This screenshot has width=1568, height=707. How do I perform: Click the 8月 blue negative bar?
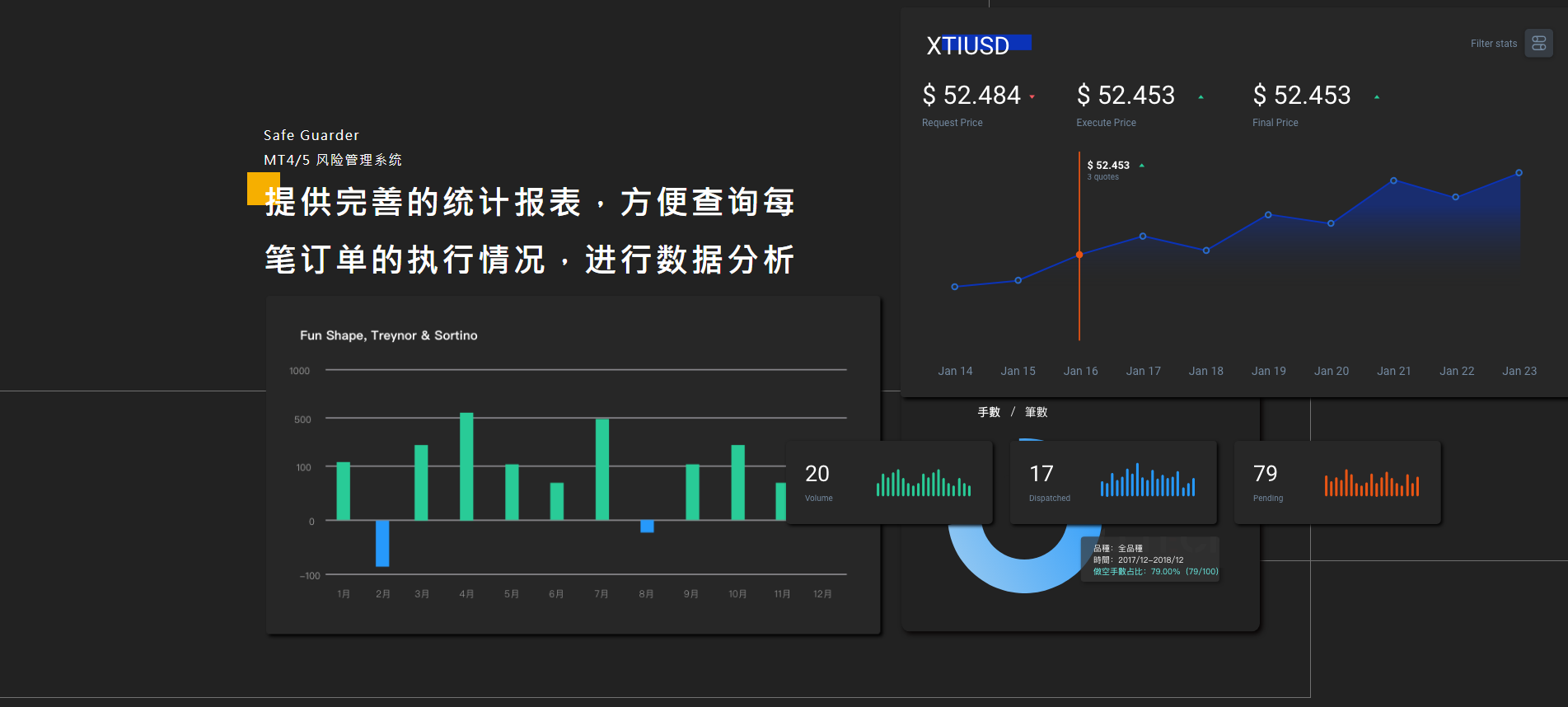tap(647, 526)
